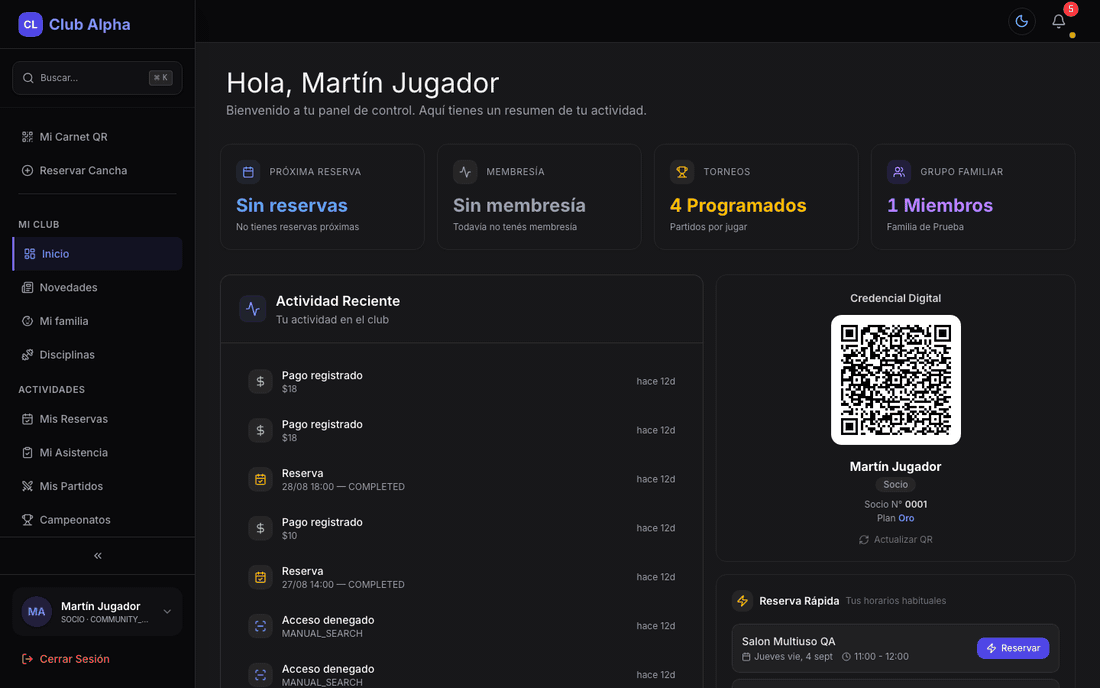This screenshot has height=688, width=1100.
Task: Select the Pago registrado $10 entry
Action: [x=462, y=528]
